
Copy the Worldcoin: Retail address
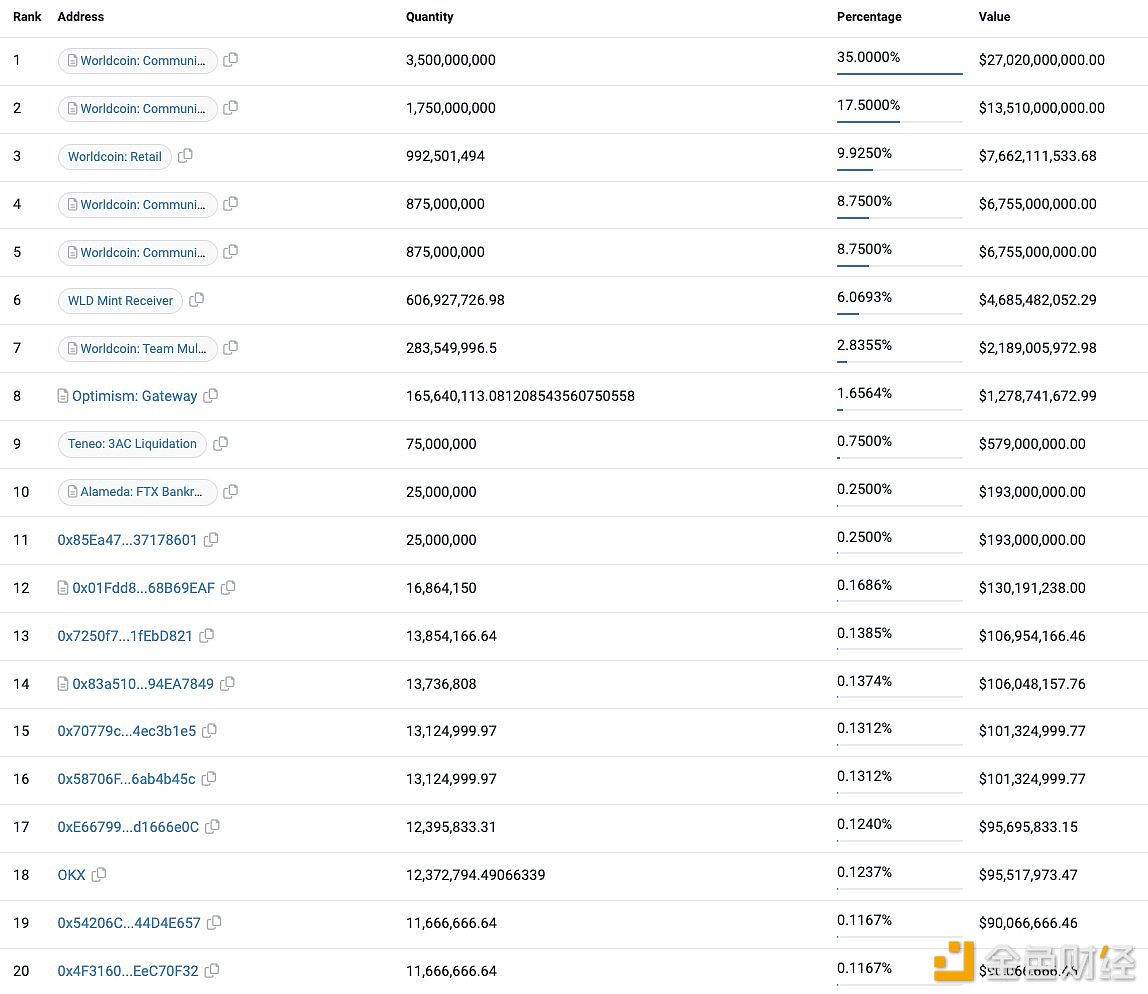coord(185,156)
